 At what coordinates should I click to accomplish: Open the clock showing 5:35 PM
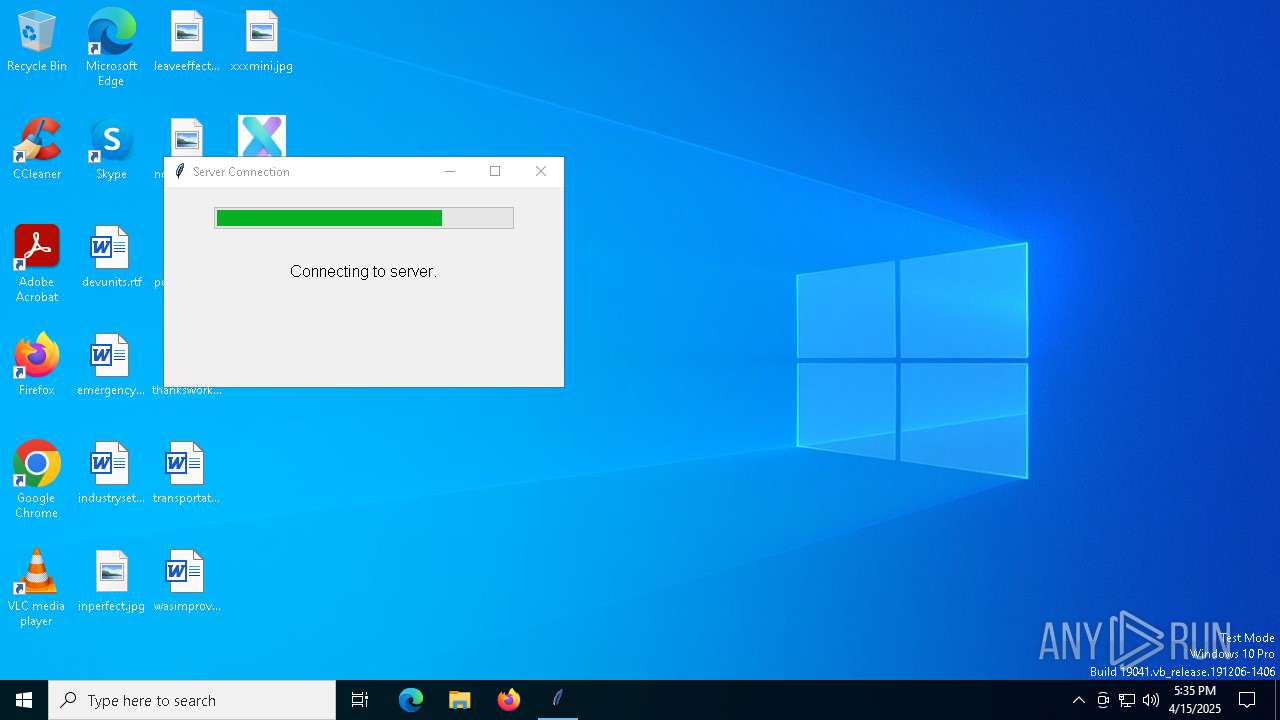click(1195, 700)
